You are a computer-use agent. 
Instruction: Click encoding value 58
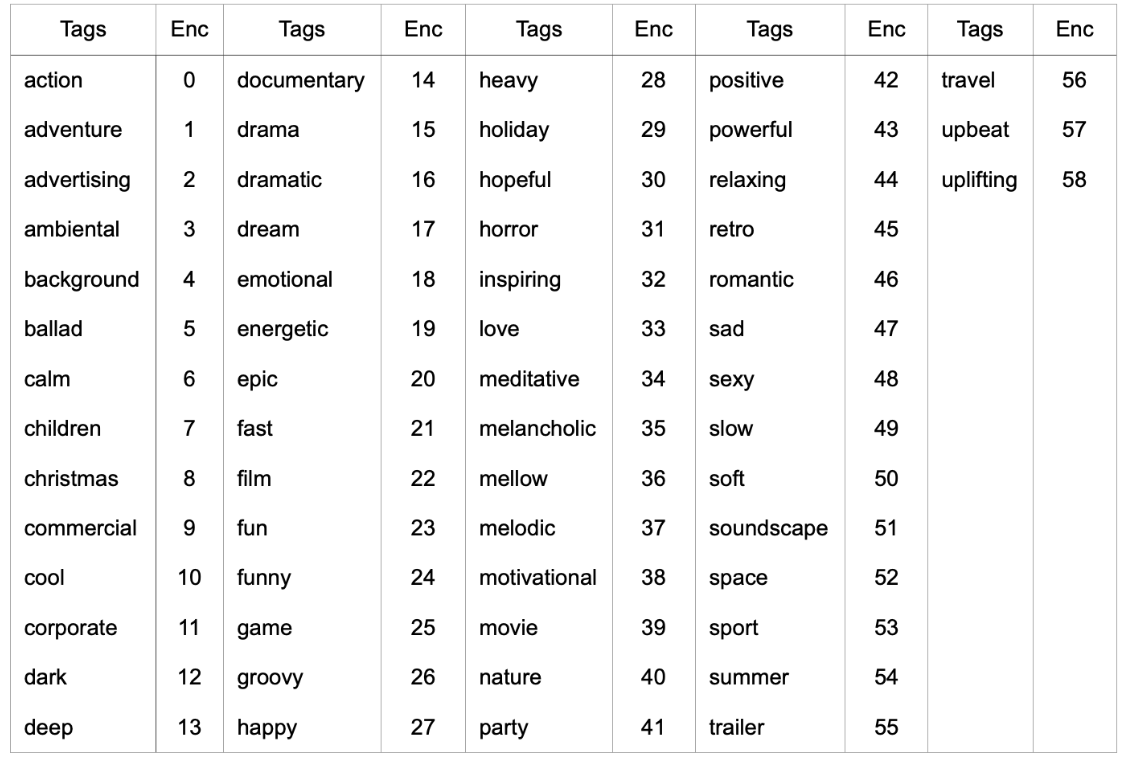point(1074,180)
